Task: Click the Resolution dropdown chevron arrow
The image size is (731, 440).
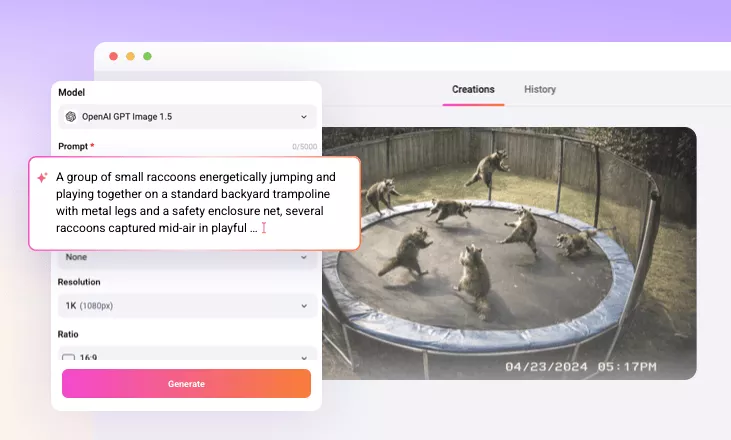Action: pos(304,306)
